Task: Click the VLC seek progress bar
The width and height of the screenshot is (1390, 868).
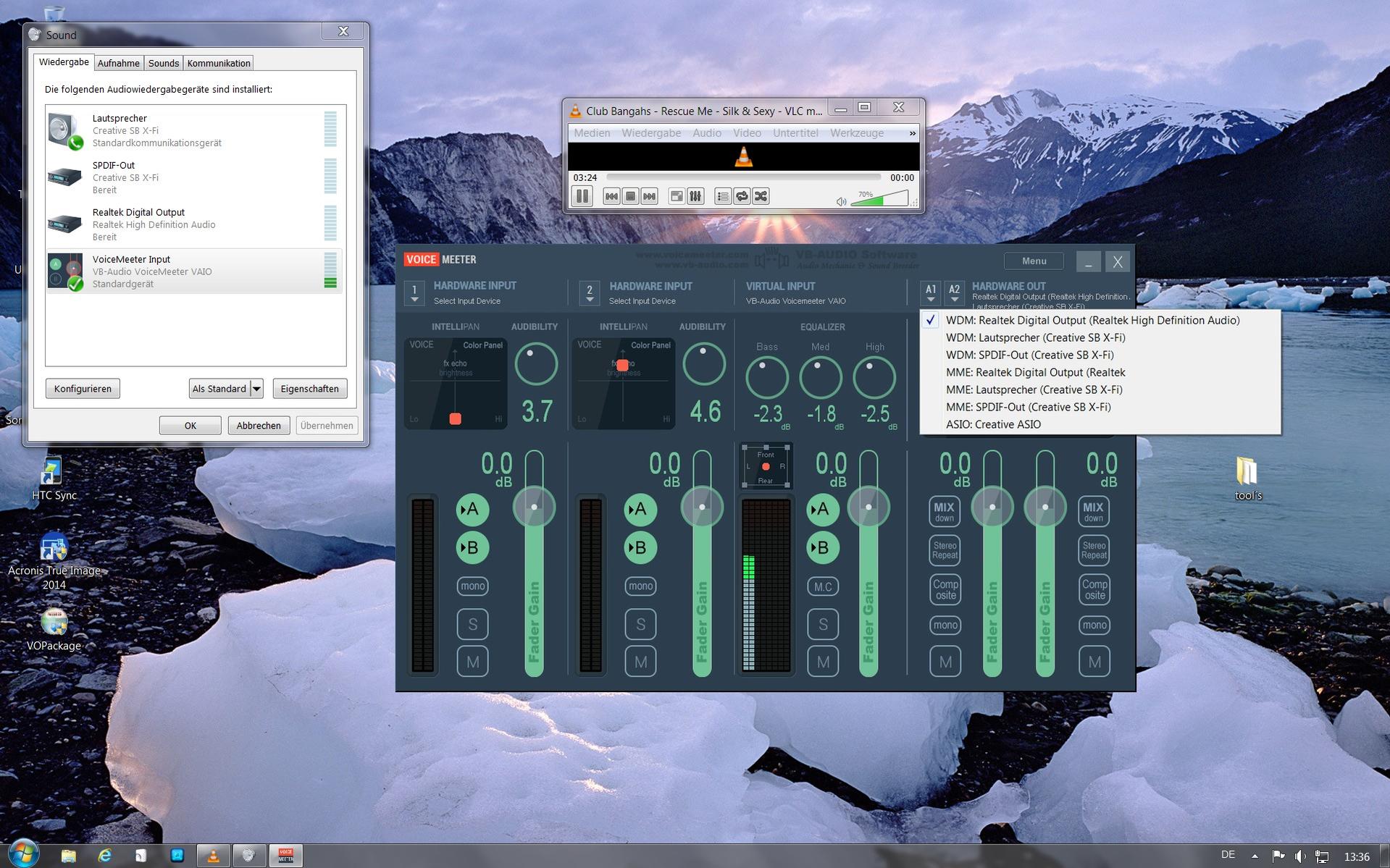Action: click(x=743, y=177)
